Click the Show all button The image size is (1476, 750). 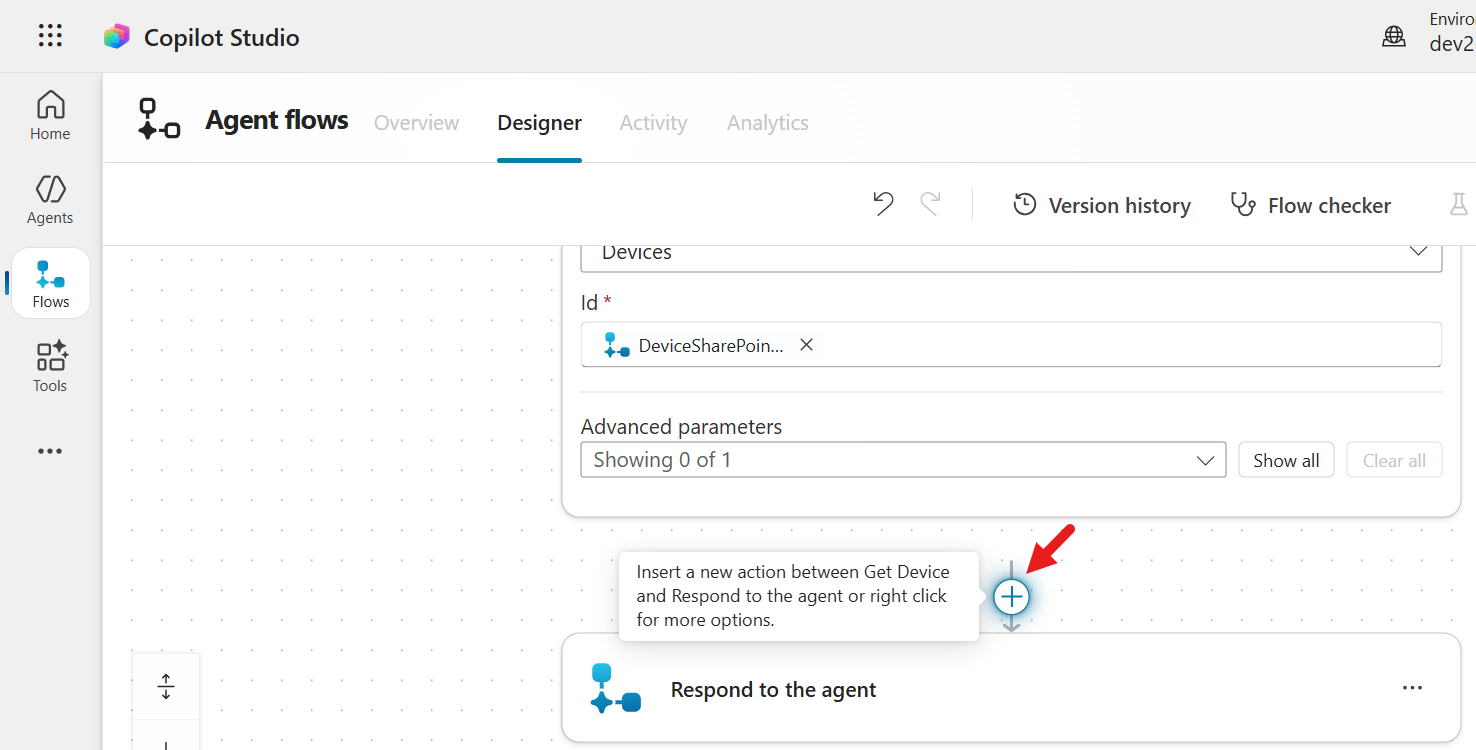click(1285, 460)
